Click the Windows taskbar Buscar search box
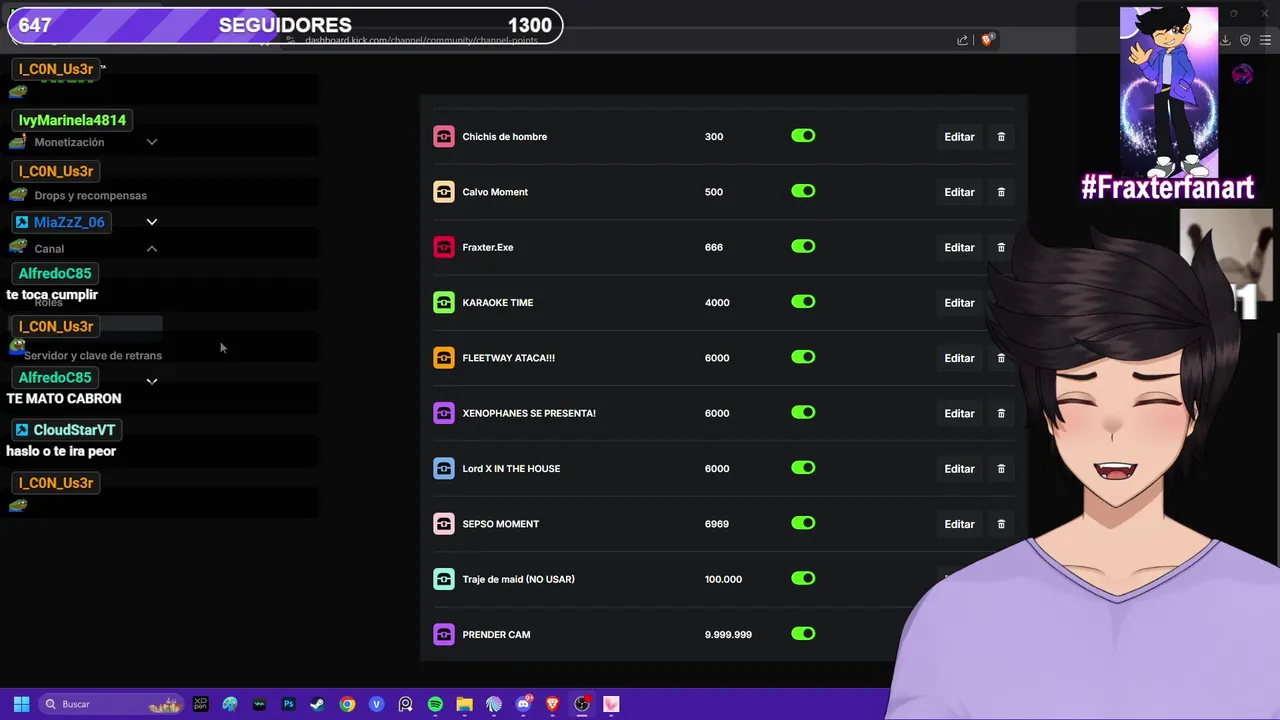 click(112, 704)
